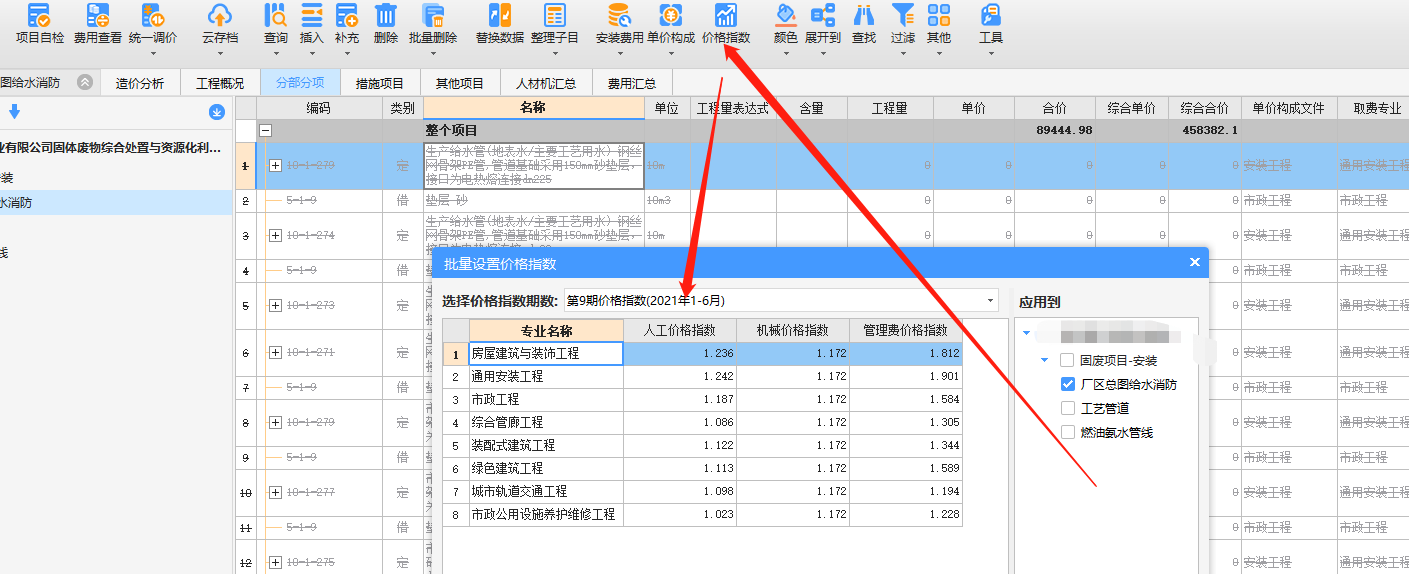Collapse the 整个项目 root row
Viewport: 1409px width, 574px height.
[x=266, y=130]
